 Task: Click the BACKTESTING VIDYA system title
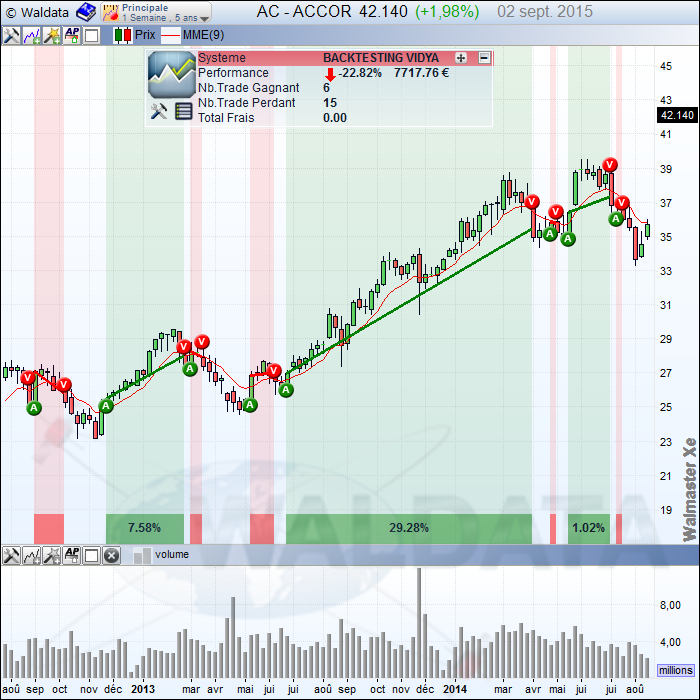point(381,58)
